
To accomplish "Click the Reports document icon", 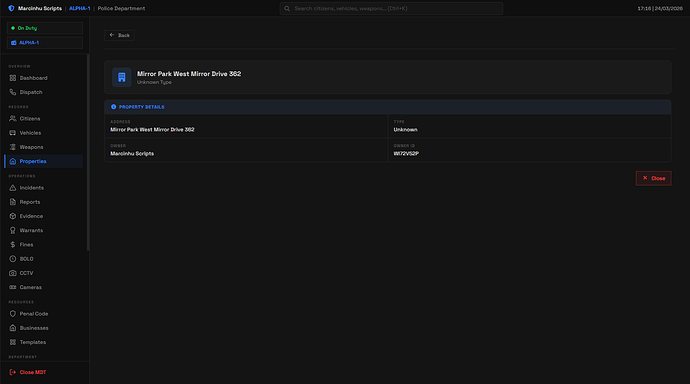I will 13,202.
